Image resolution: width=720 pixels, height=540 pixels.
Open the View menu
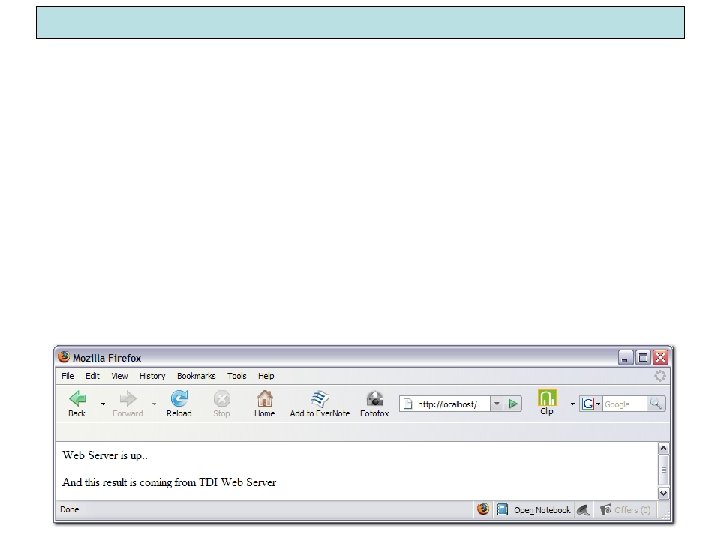pyautogui.click(x=120, y=376)
